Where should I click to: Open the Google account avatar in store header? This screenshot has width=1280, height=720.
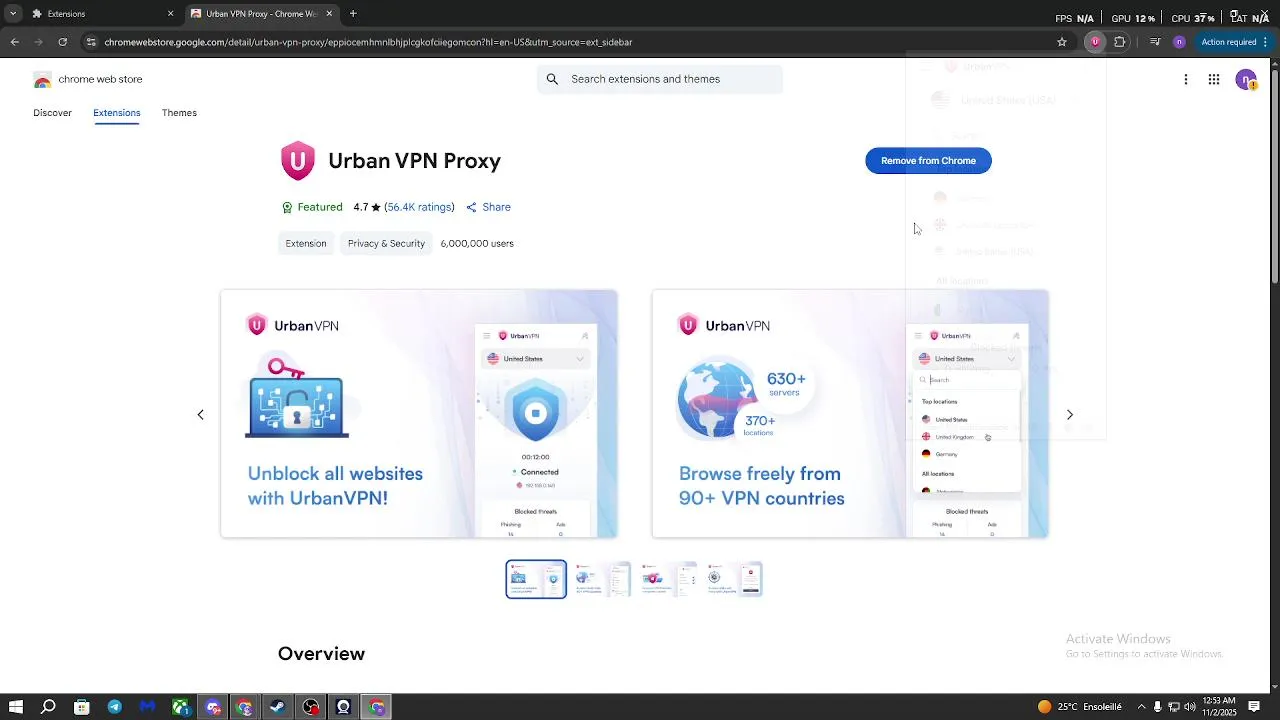coord(1246,80)
